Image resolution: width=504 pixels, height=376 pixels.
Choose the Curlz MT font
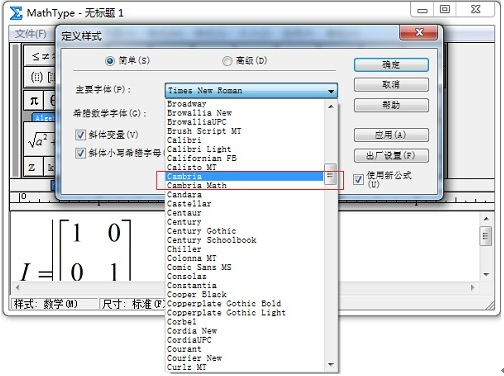pos(244,367)
